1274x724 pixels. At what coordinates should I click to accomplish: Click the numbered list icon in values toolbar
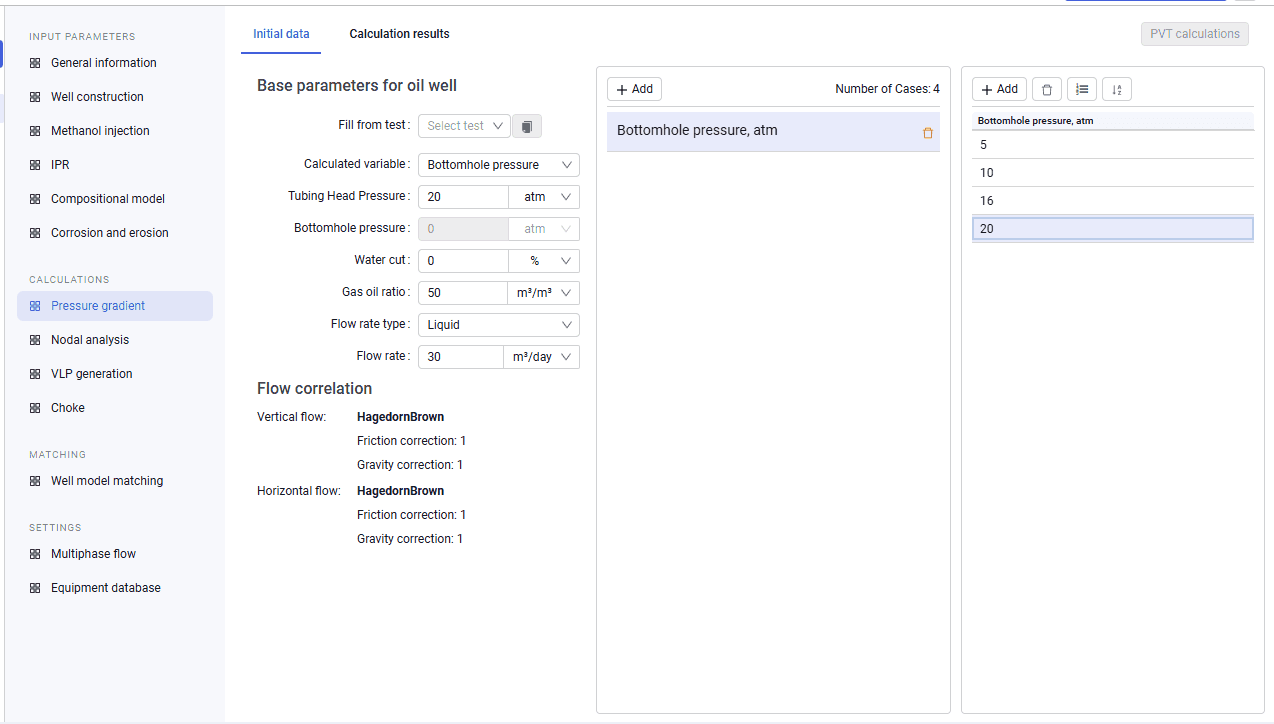(1082, 90)
